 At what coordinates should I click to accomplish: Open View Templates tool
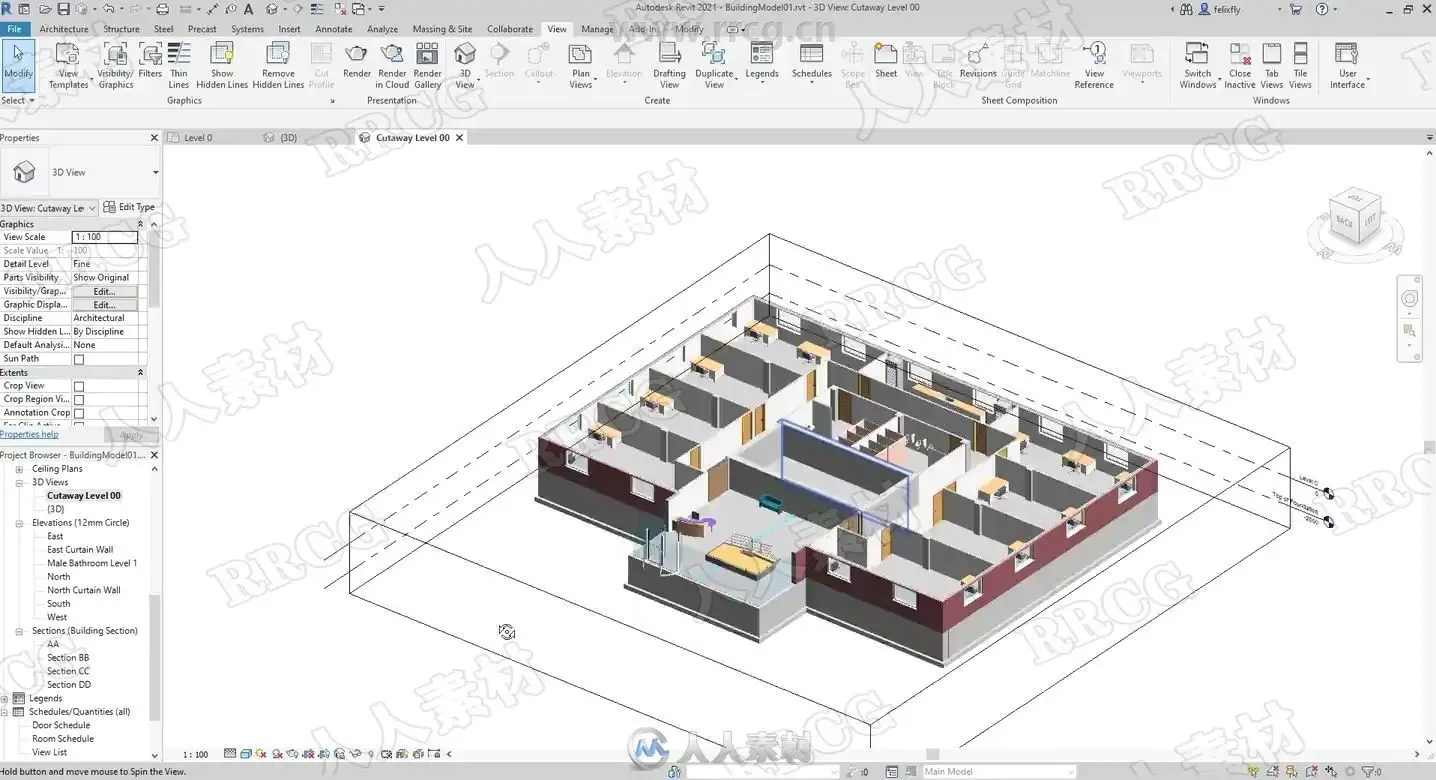point(68,66)
